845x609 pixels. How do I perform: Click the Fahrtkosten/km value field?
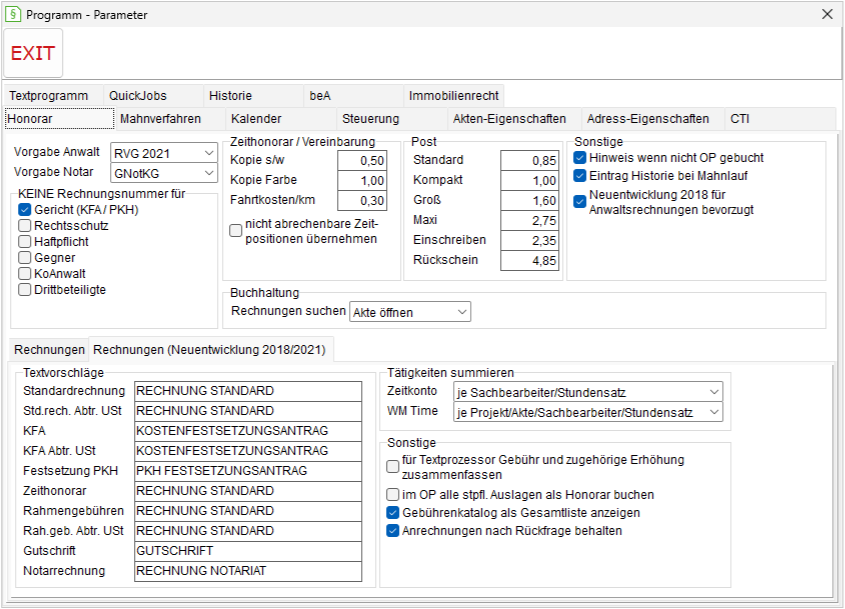362,200
